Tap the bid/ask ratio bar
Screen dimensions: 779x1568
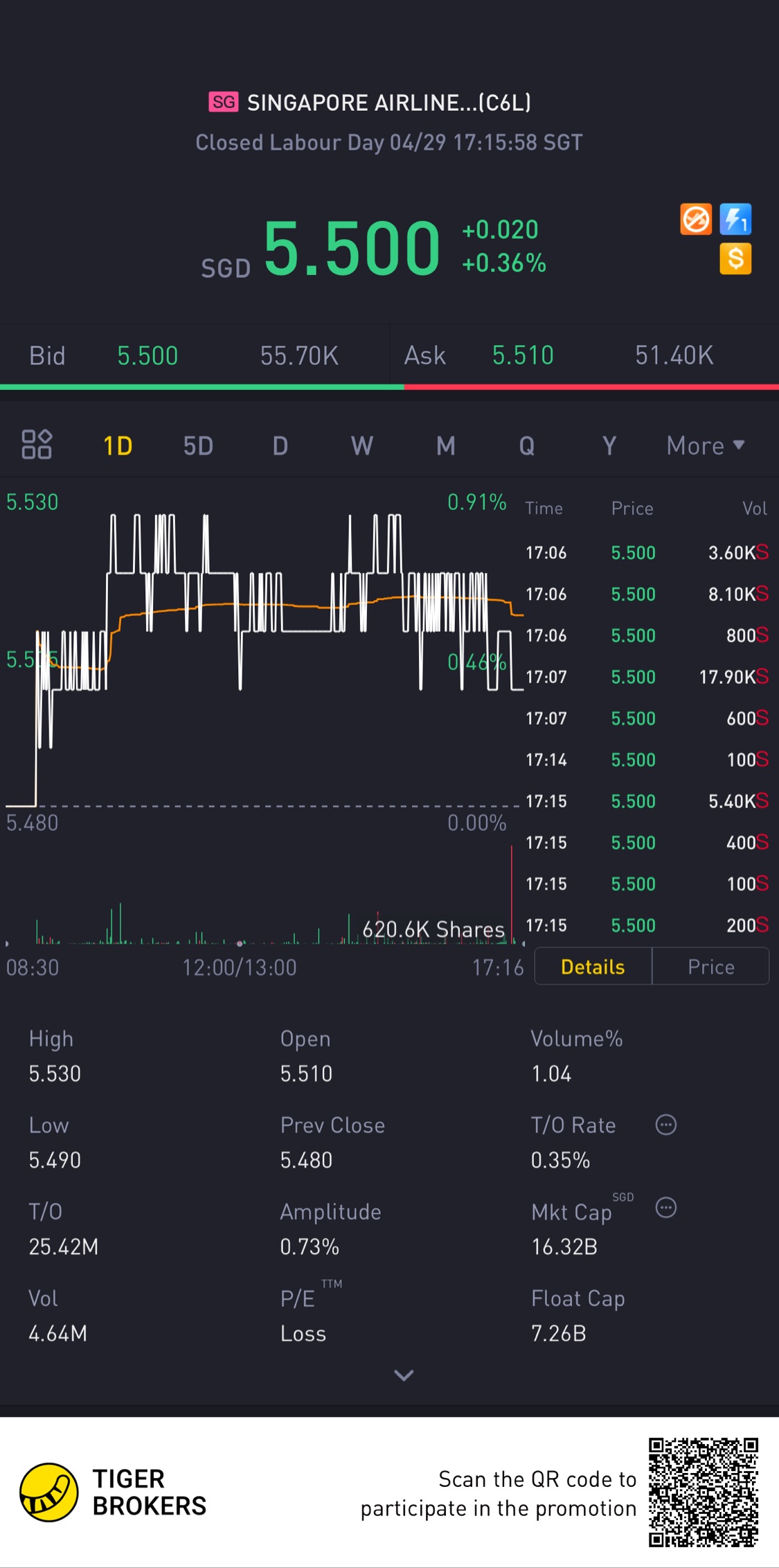[389, 387]
